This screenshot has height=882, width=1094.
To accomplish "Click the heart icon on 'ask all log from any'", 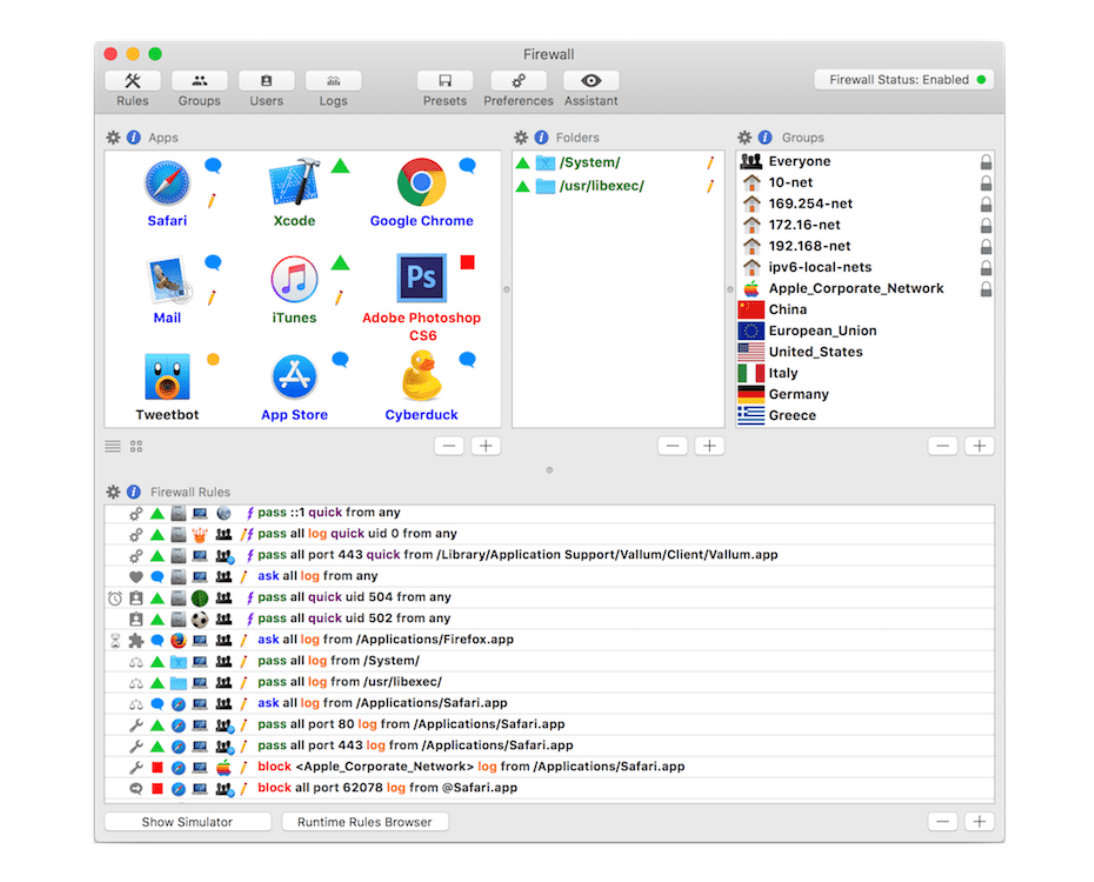I will (136, 576).
